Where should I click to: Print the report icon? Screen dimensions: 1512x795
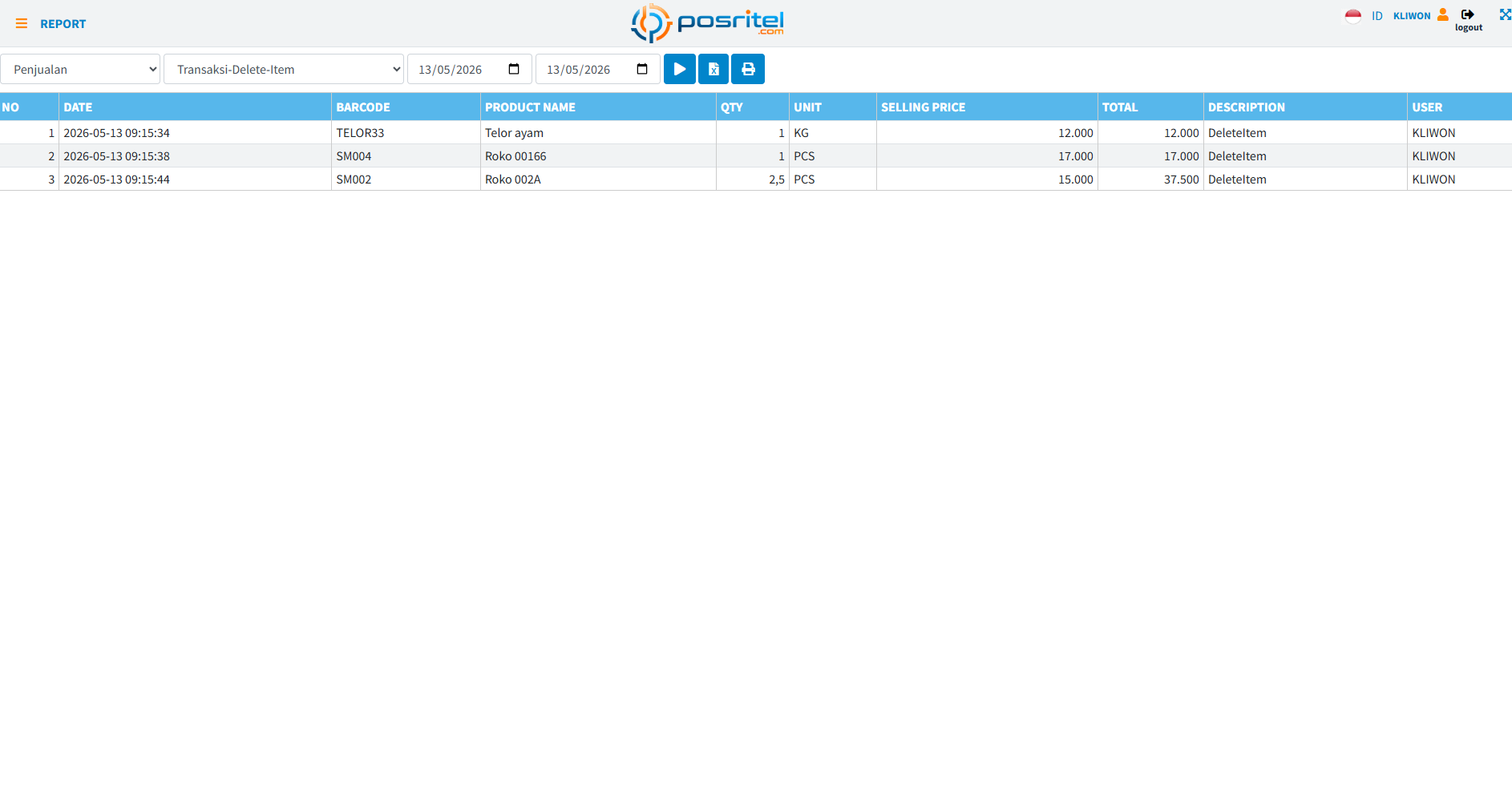[748, 69]
